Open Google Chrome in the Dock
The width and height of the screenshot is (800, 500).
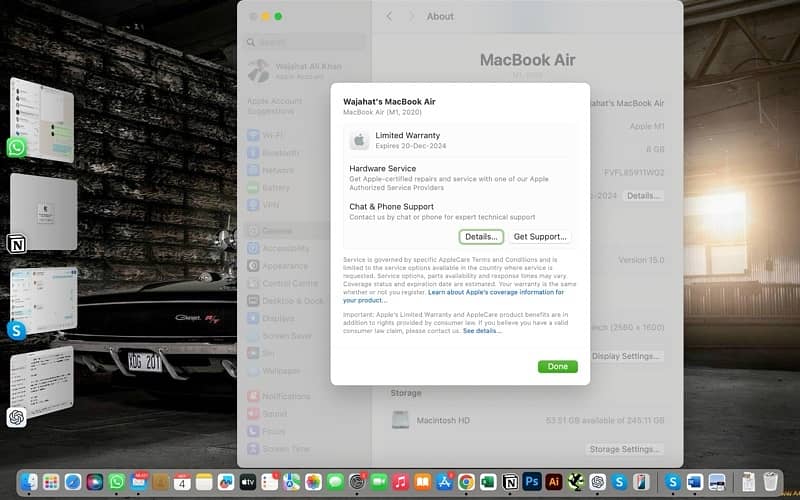pyautogui.click(x=466, y=482)
